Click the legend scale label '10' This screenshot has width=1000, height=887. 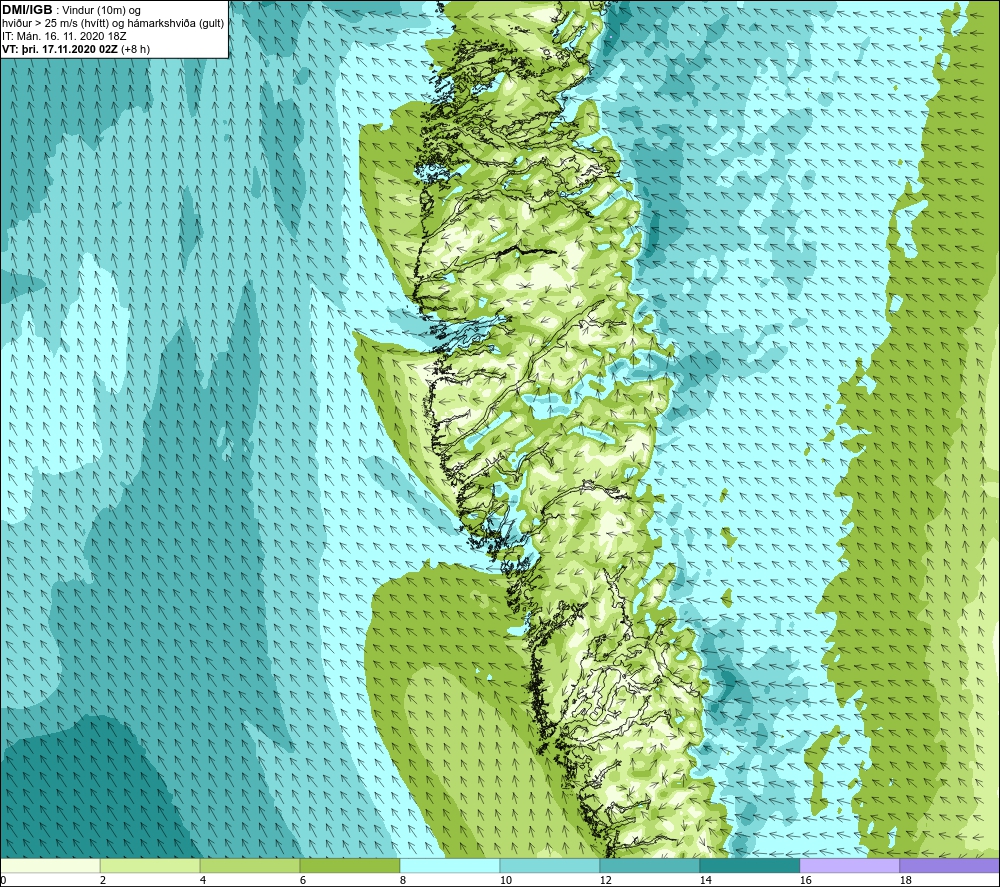coord(506,880)
